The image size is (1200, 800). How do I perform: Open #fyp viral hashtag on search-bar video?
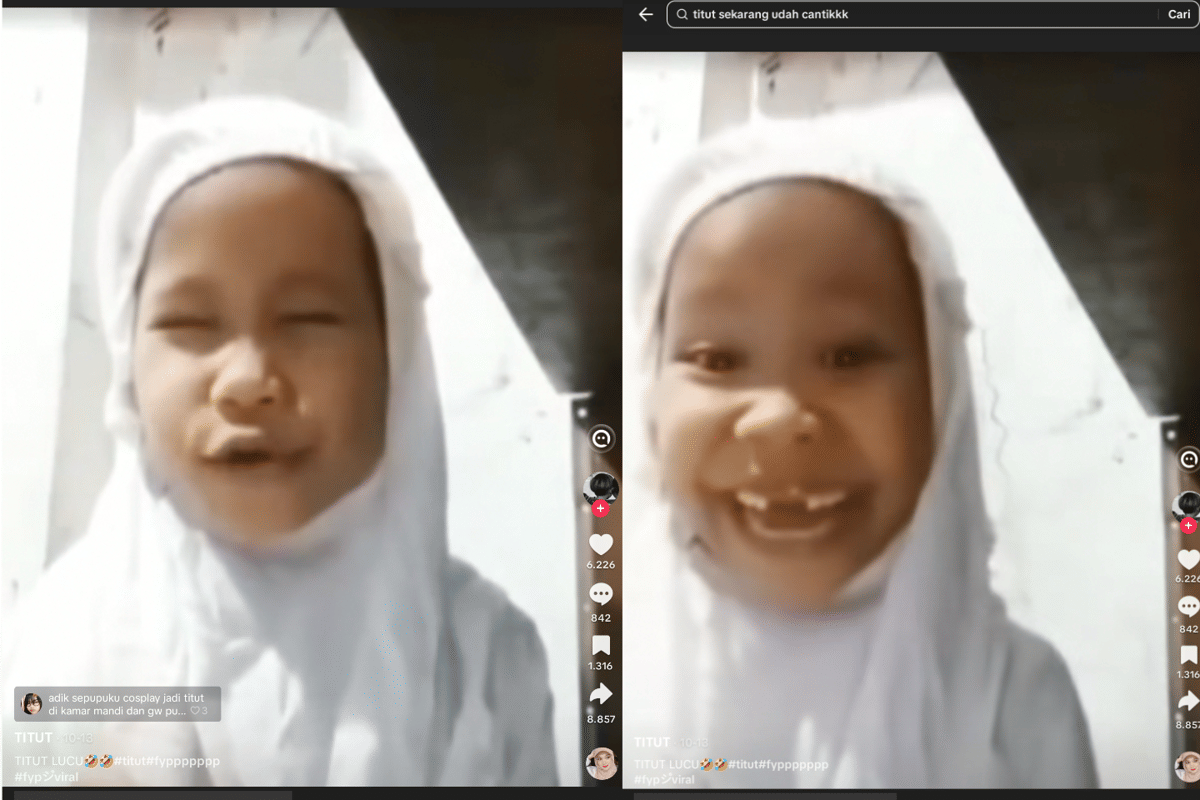(664, 779)
